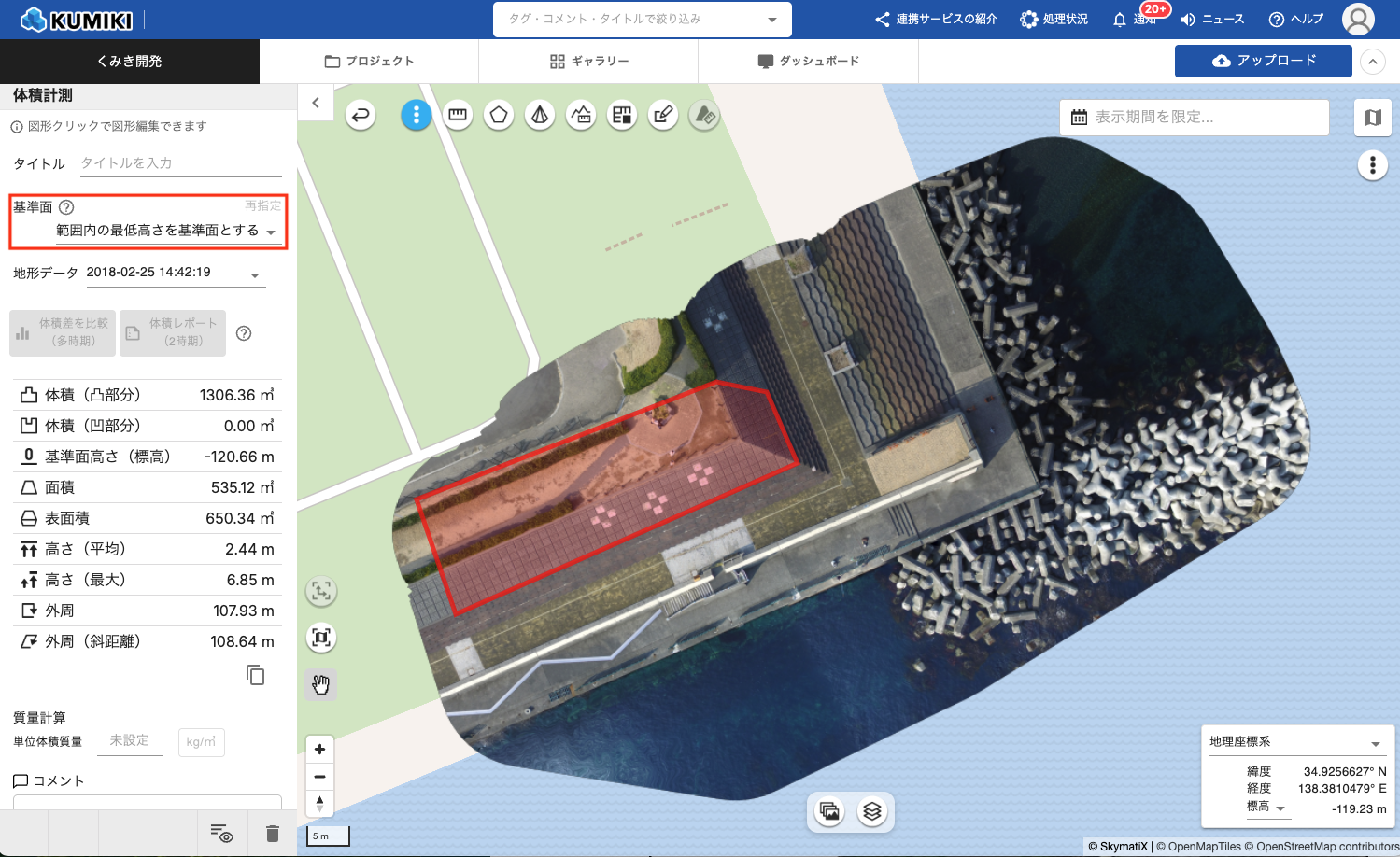This screenshot has width=1400, height=857.
Task: Delete the measurement using trash icon
Action: [272, 834]
